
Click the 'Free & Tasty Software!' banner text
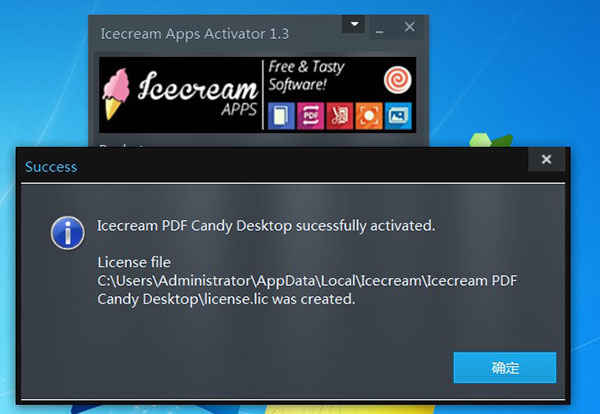coord(306,76)
